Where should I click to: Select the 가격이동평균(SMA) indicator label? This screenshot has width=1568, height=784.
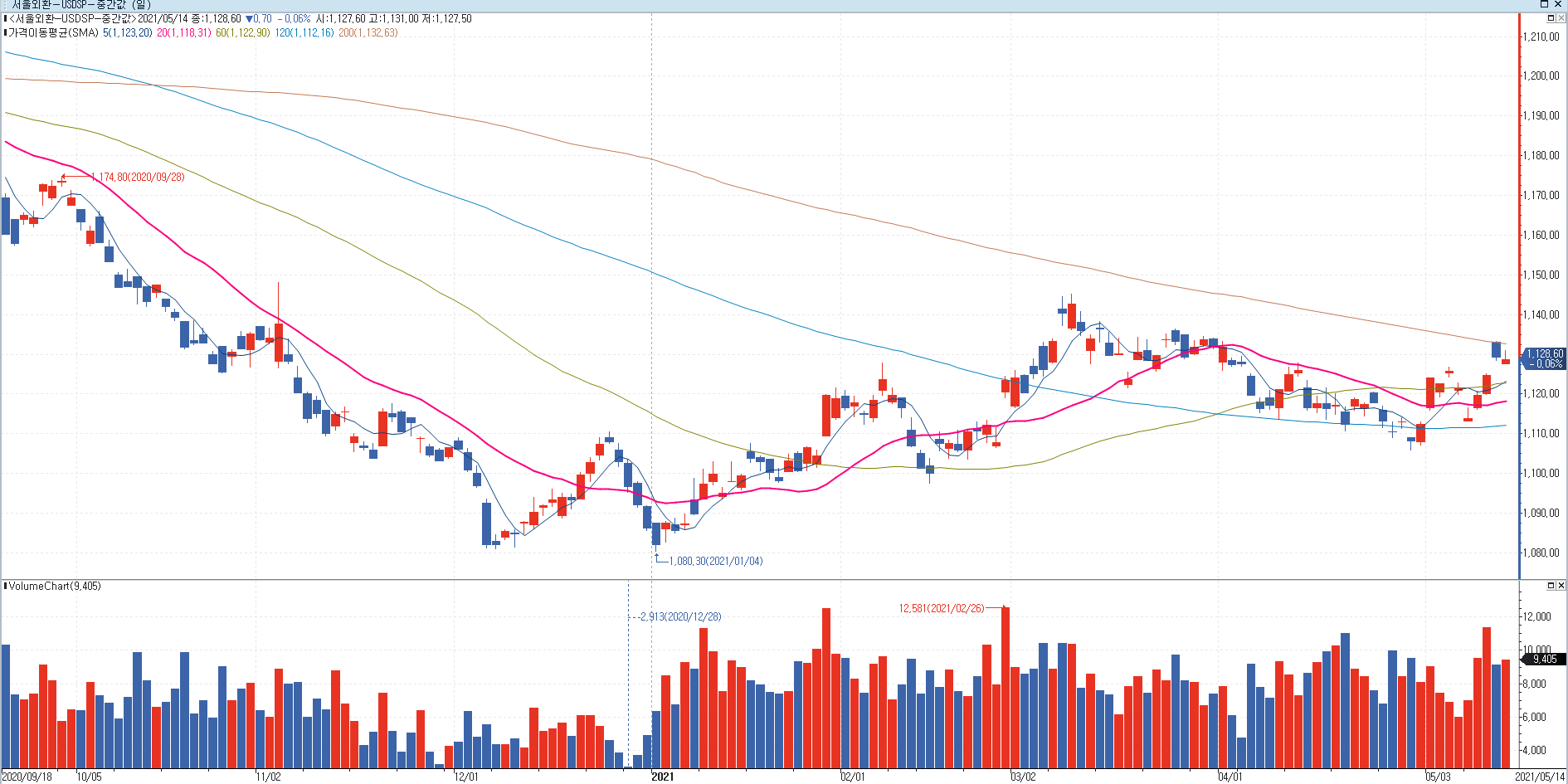[x=53, y=32]
